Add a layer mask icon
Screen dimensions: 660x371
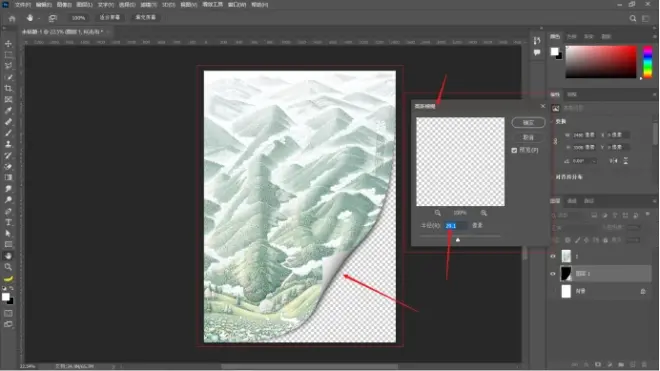pos(598,364)
